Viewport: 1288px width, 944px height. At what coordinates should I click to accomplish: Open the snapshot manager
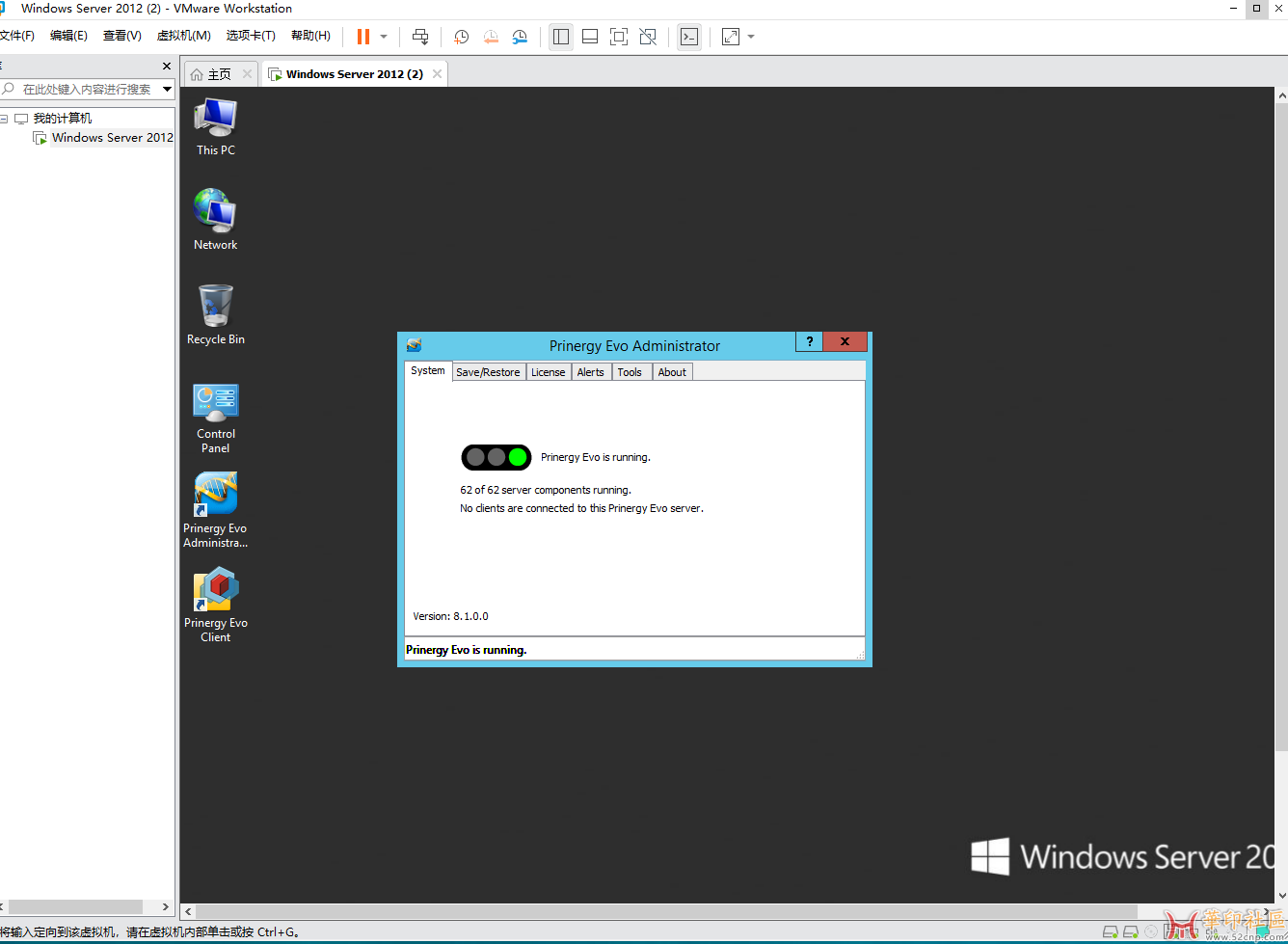click(520, 37)
